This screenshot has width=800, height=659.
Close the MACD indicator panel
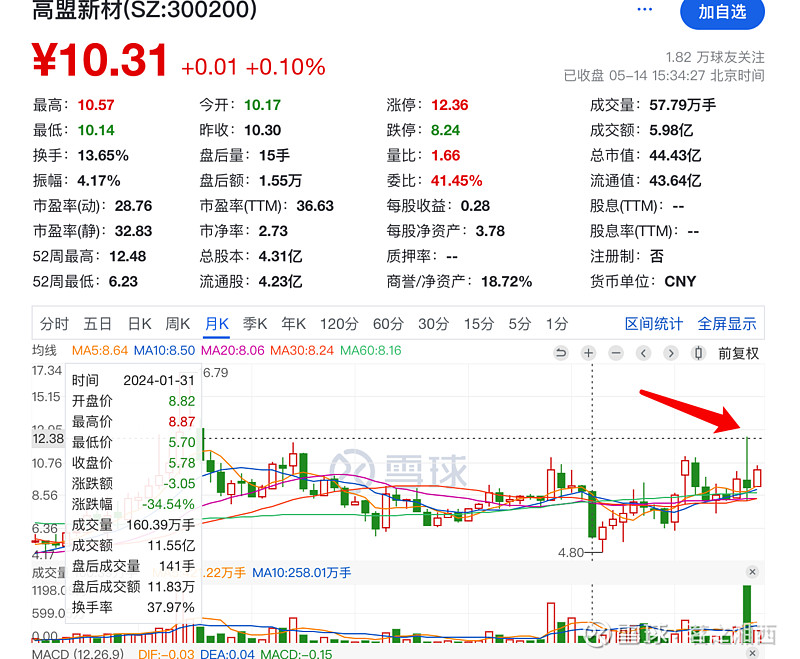tap(752, 653)
